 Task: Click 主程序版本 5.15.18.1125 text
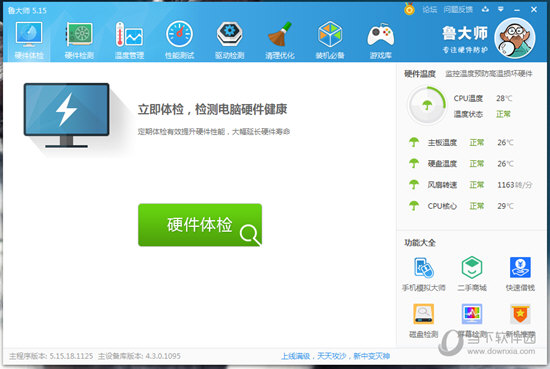tap(51, 356)
